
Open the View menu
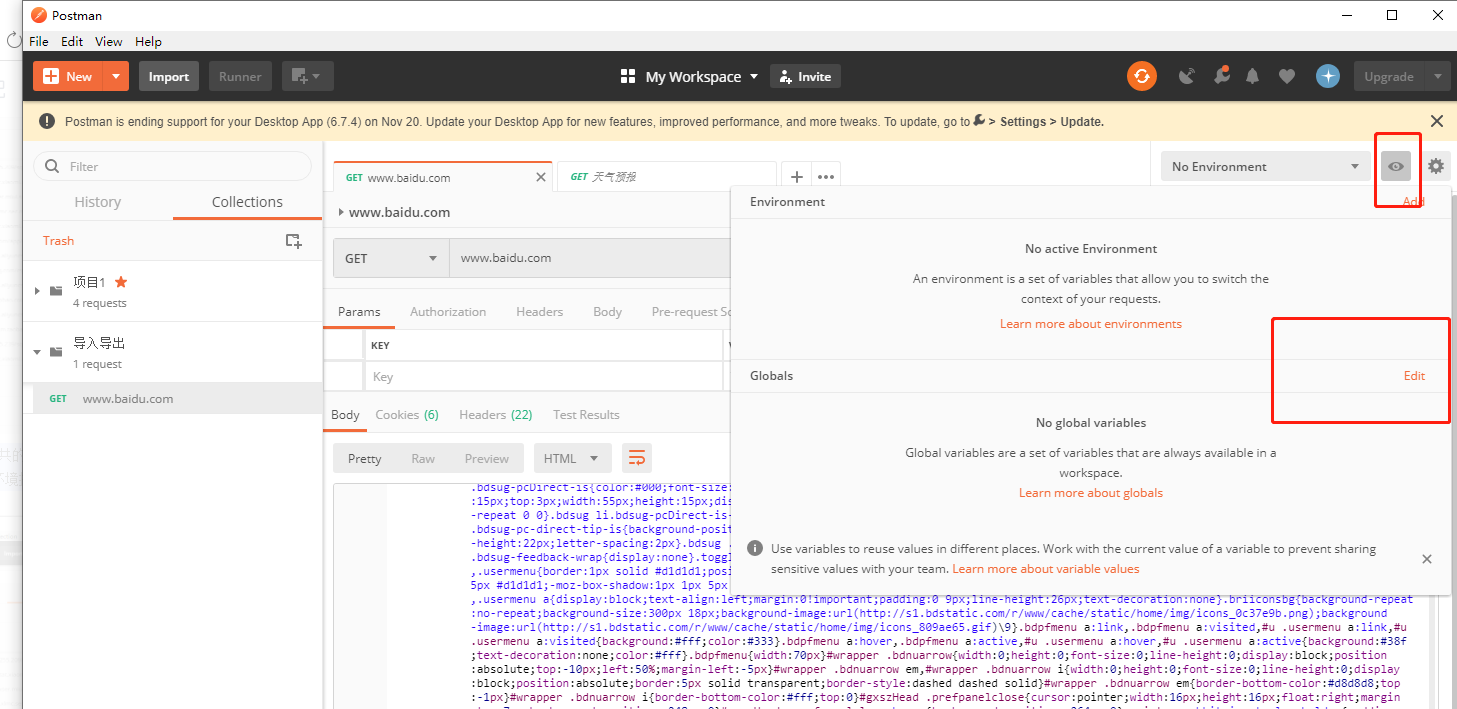pos(109,42)
